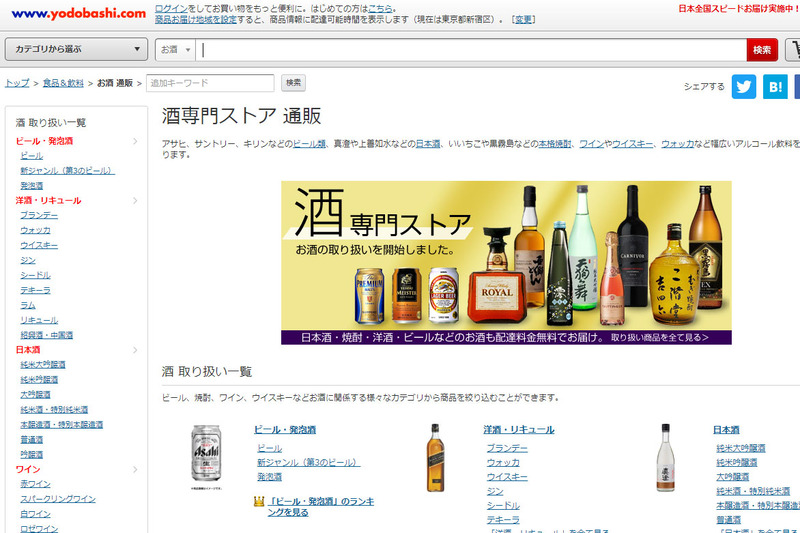Open リキュール in the sidebar
Viewport: 800px width, 533px height.
(x=39, y=320)
